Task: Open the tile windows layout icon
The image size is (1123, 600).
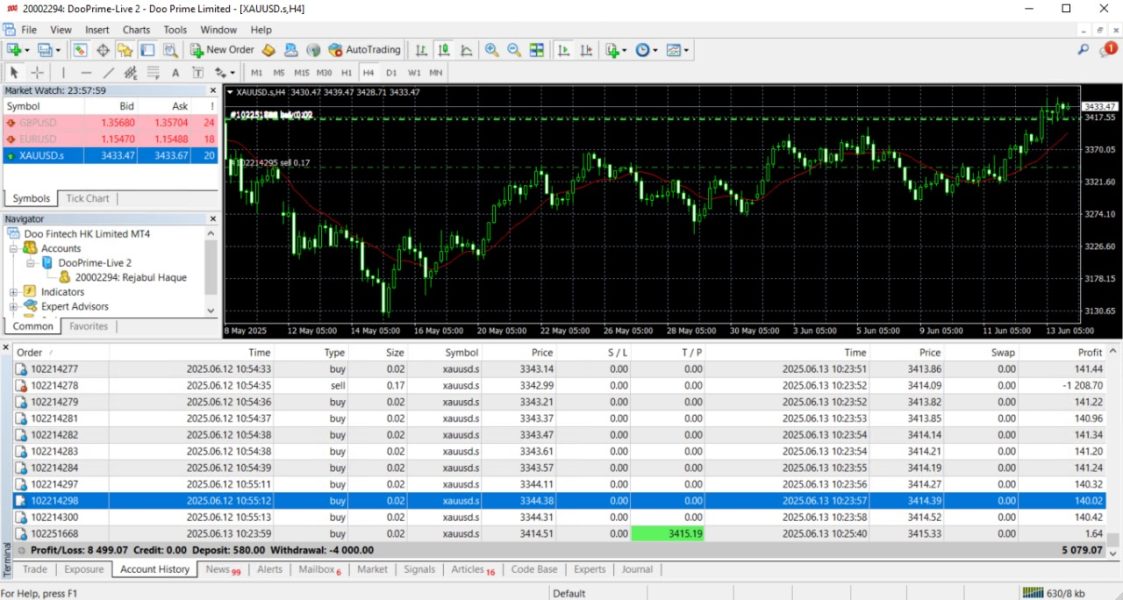Action: click(x=537, y=50)
